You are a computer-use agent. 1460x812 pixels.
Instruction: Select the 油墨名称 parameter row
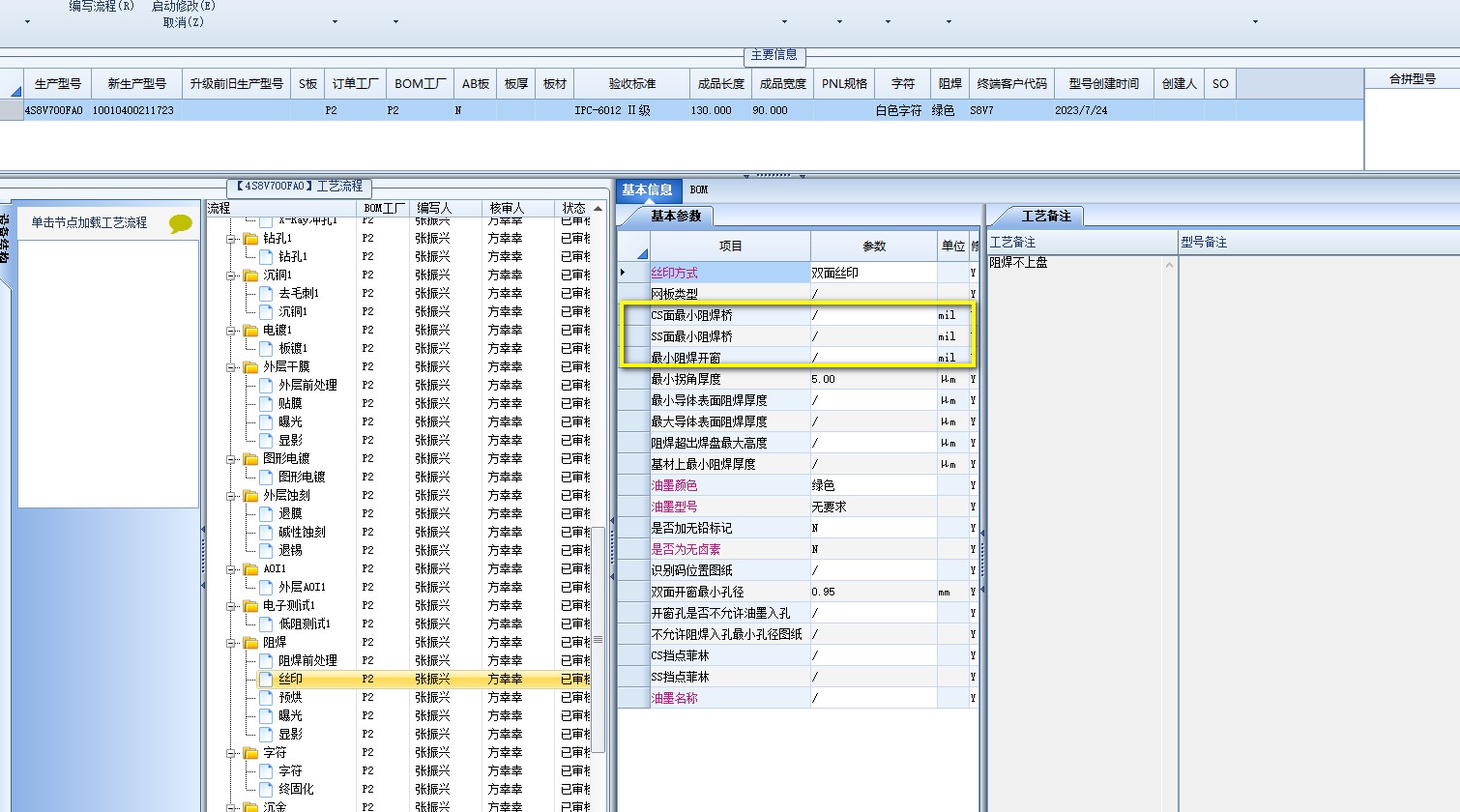[799, 698]
